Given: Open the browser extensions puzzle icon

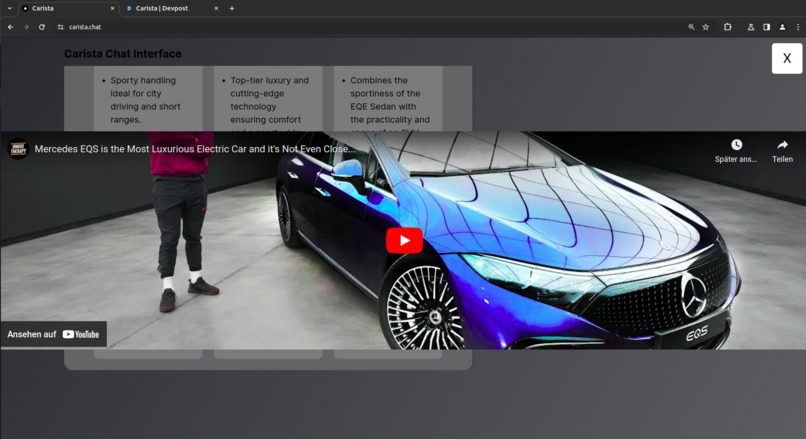Looking at the screenshot, I should [x=727, y=27].
